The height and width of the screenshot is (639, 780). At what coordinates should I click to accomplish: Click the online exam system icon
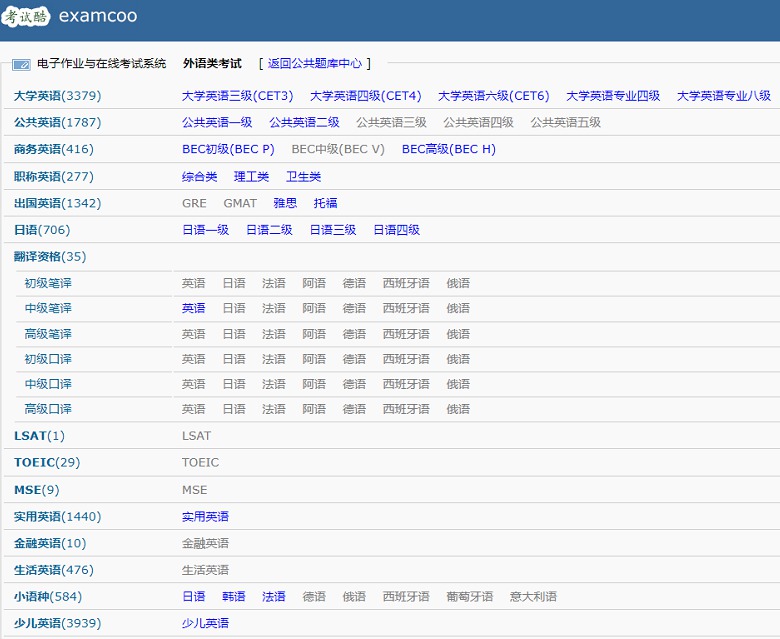(x=21, y=64)
